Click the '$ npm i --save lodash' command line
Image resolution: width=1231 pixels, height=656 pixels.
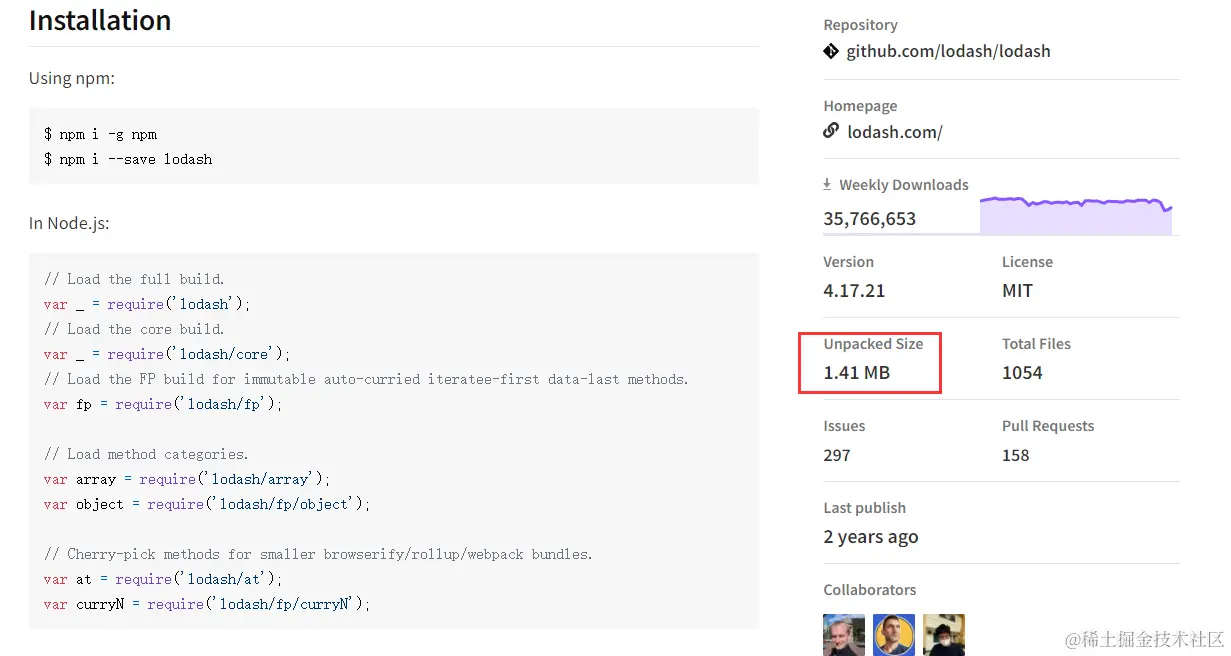(128, 159)
